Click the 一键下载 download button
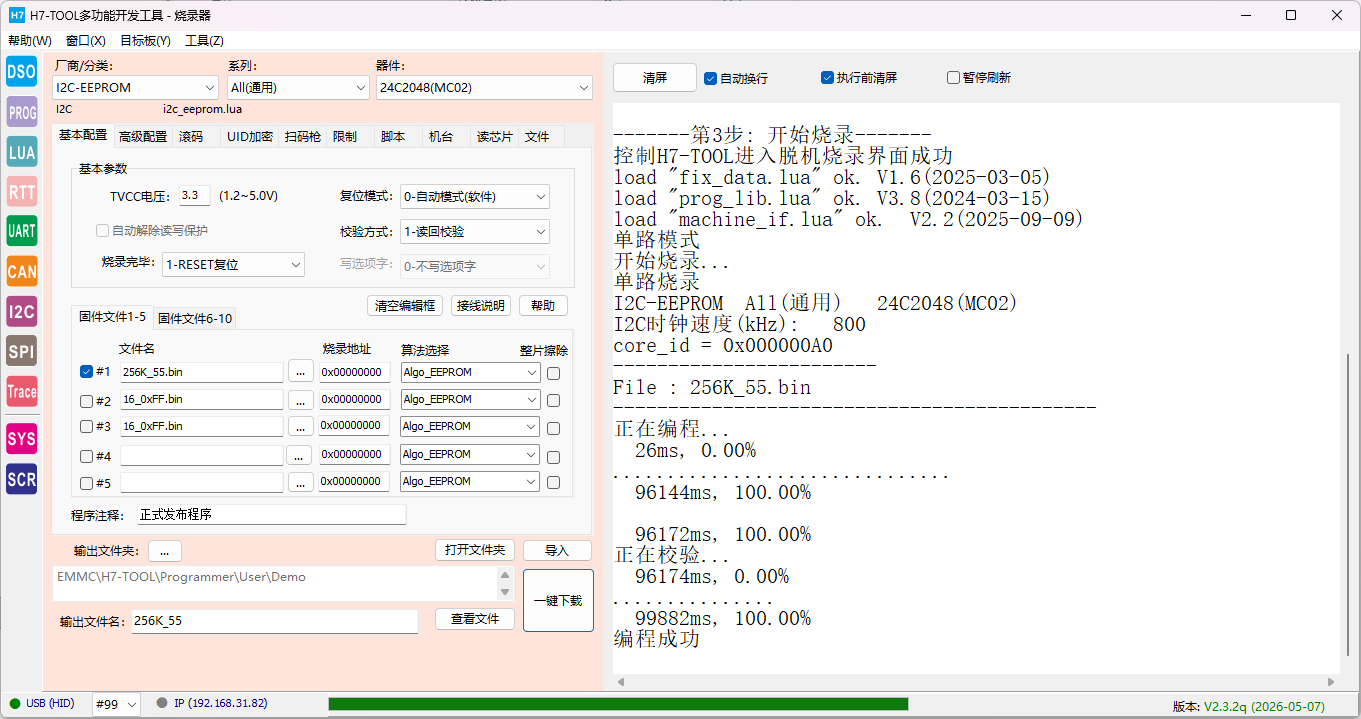Screen dimensions: 1361x719 [558, 600]
